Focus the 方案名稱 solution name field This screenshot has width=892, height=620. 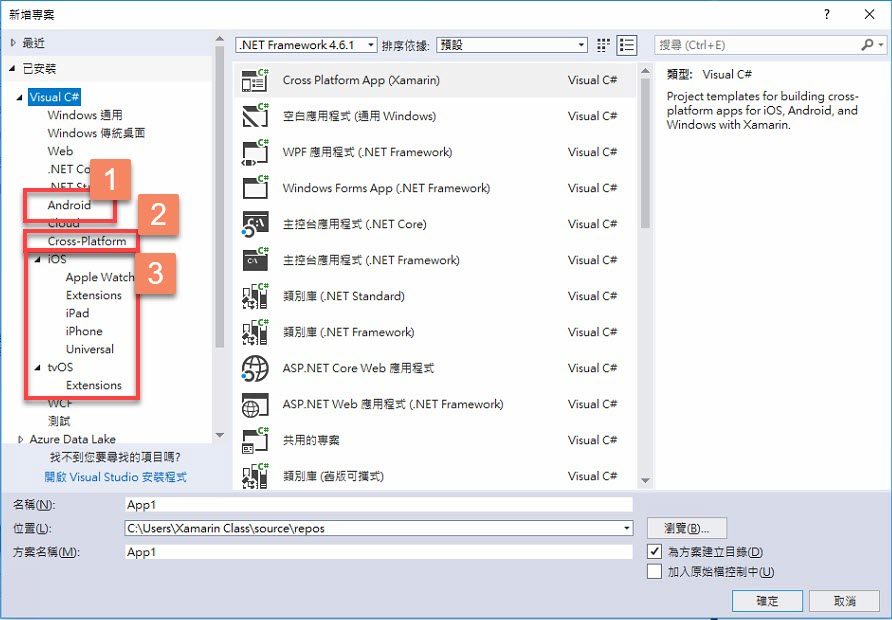click(379, 552)
